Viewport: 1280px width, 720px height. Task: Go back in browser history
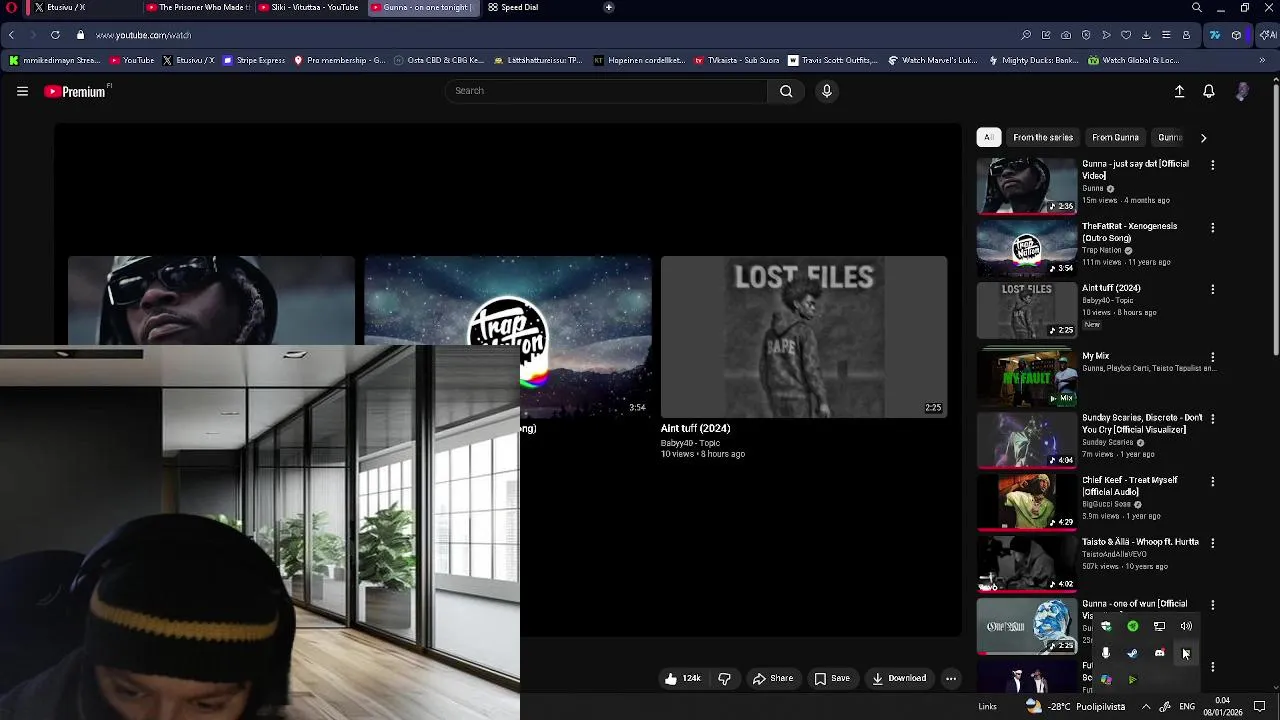11,35
